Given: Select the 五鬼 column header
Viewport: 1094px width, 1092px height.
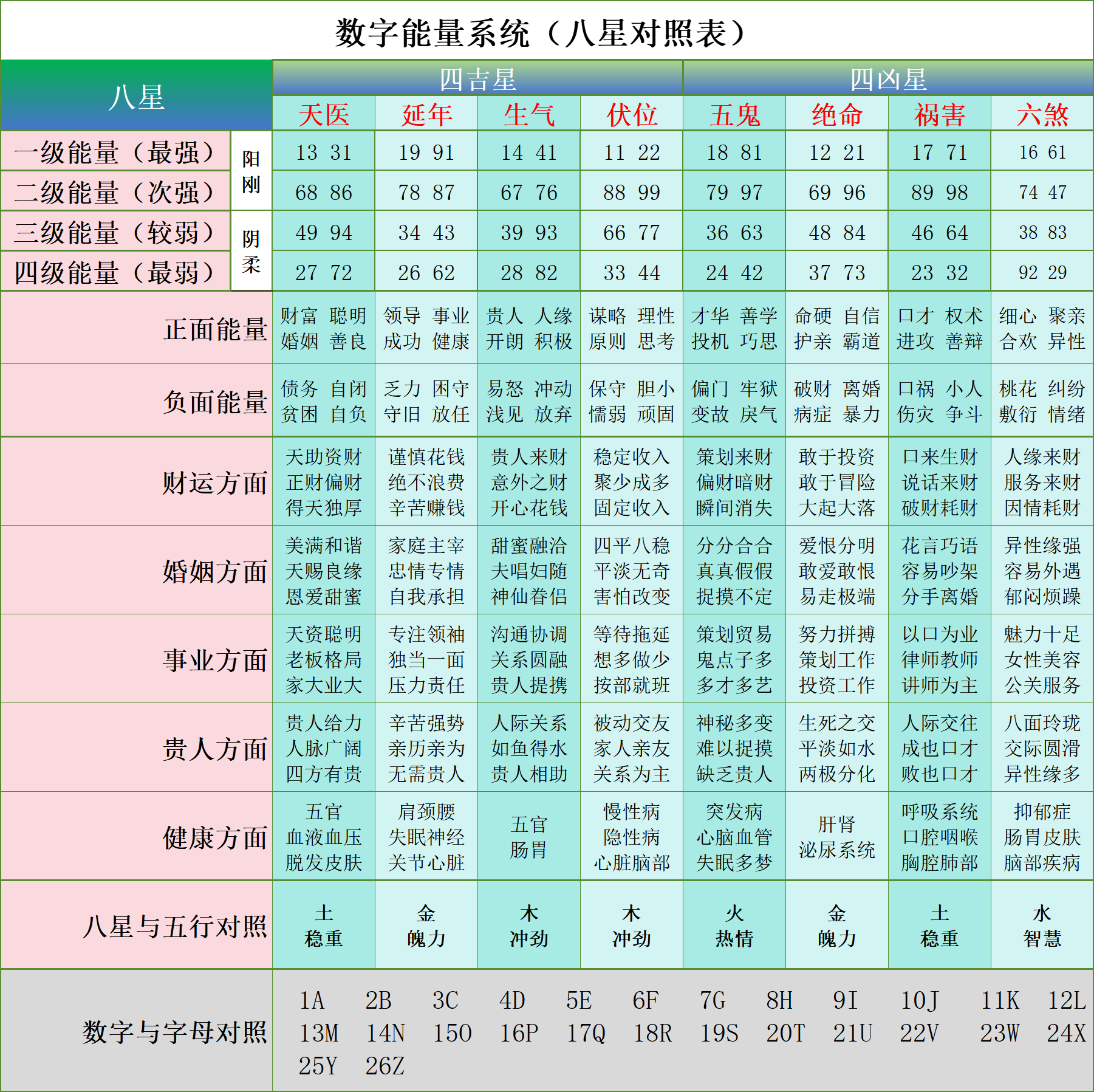Looking at the screenshot, I should [x=734, y=114].
